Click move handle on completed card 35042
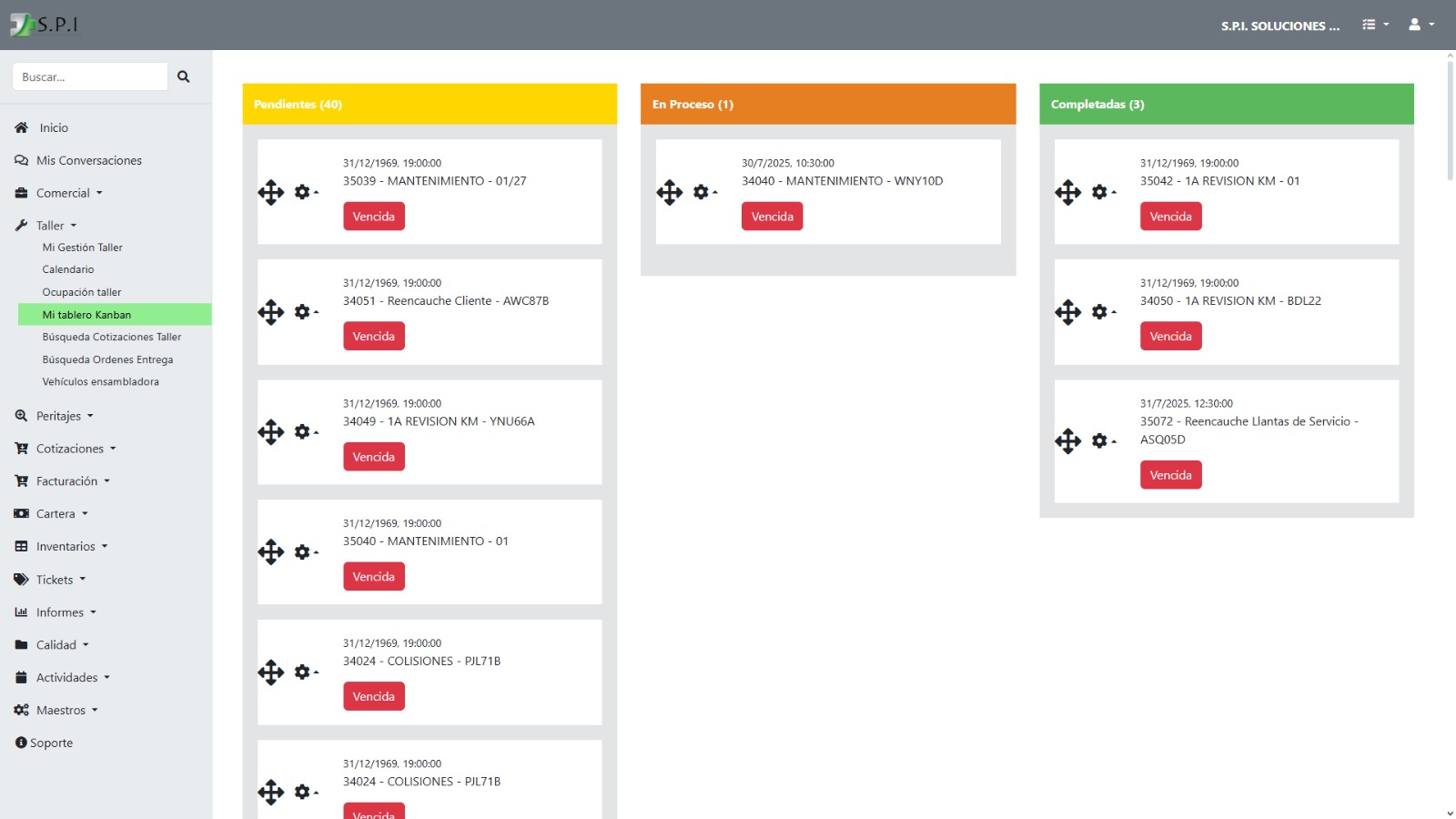The image size is (1456, 819). click(x=1068, y=192)
